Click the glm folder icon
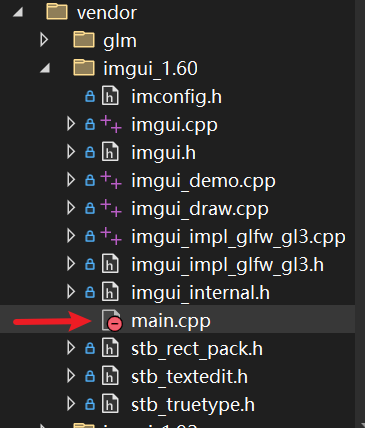 coord(84,40)
